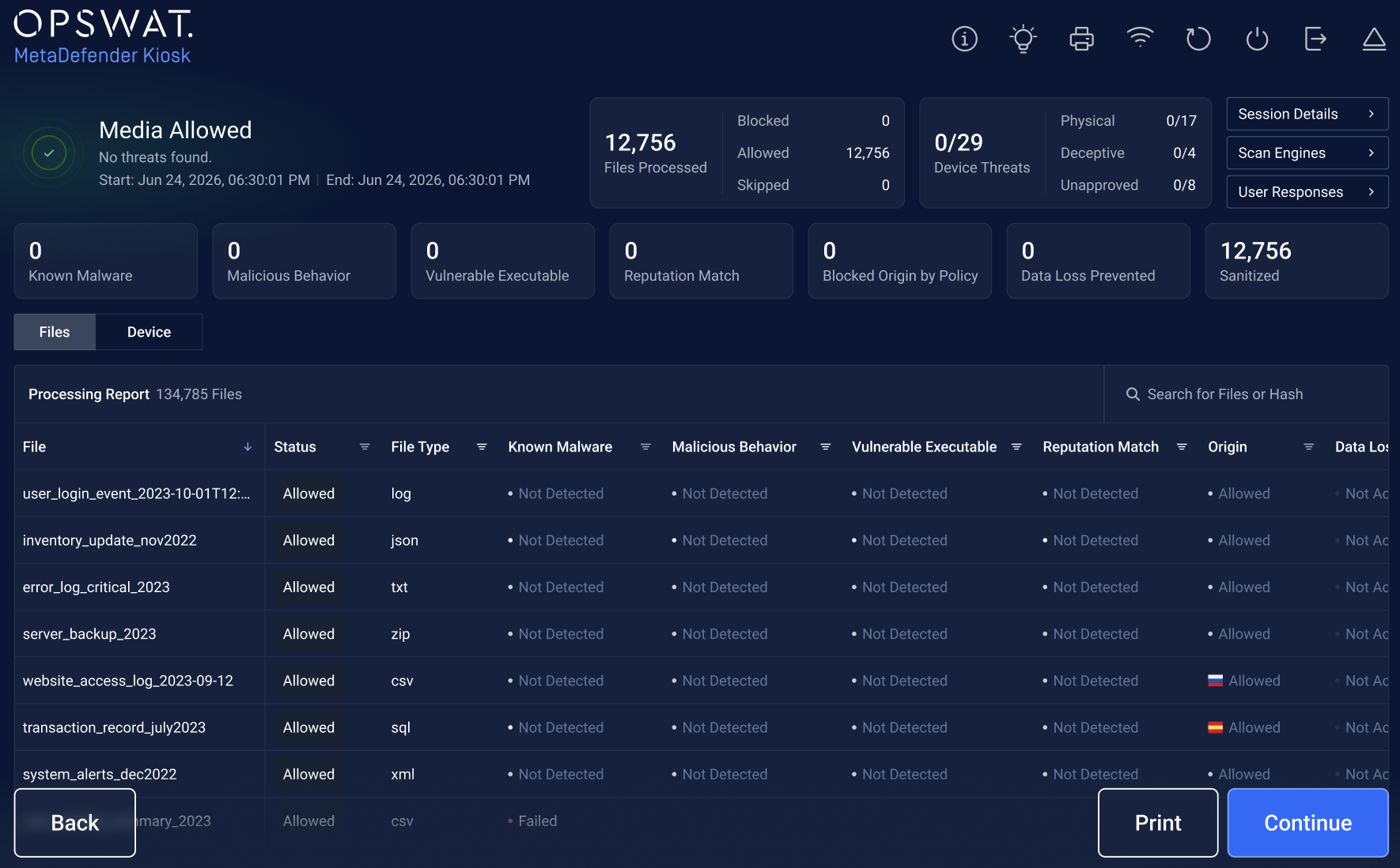Click file system_alerts_dec2022
The height and width of the screenshot is (868, 1400).
click(100, 774)
